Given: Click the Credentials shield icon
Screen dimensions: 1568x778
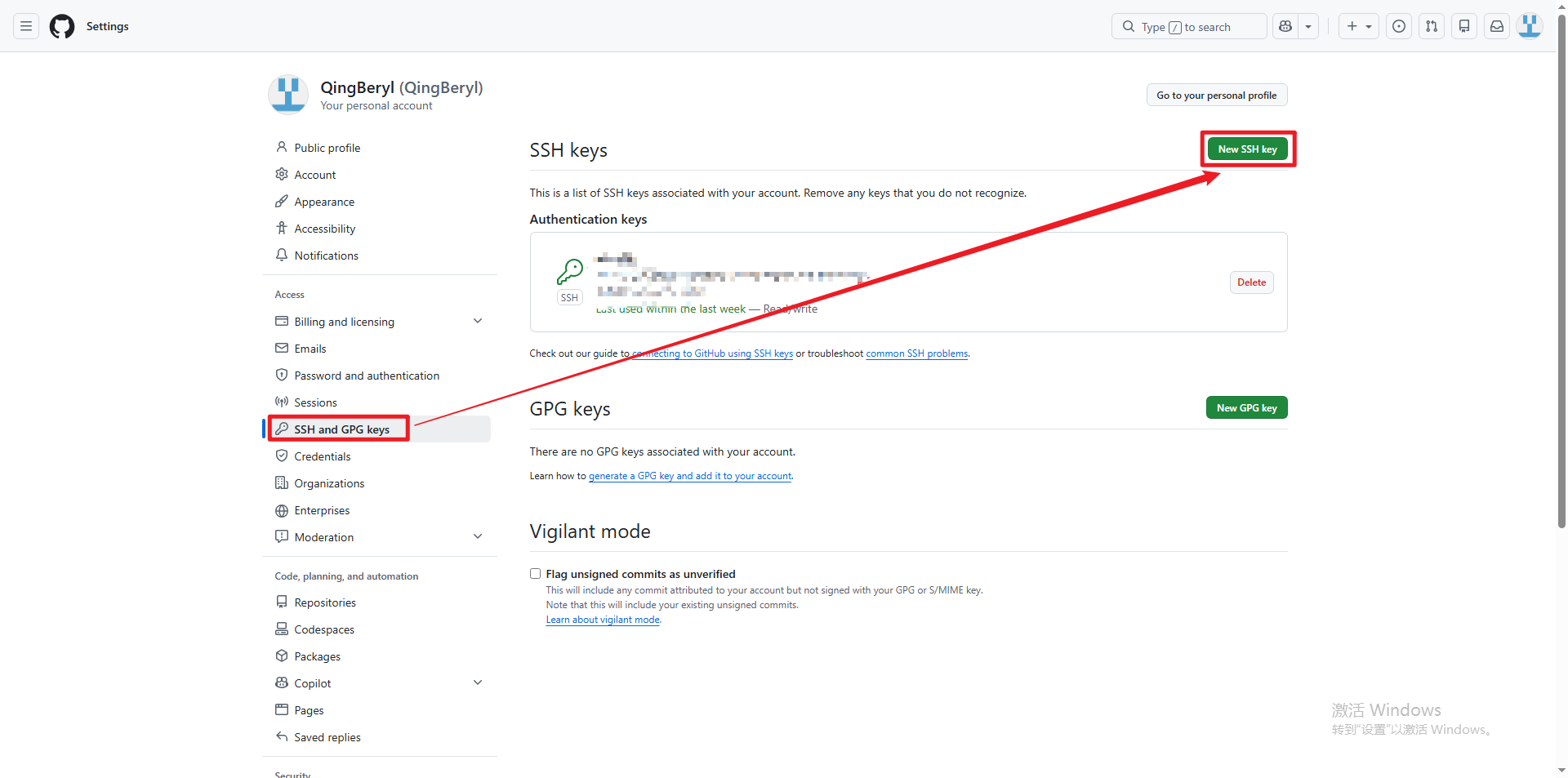Looking at the screenshot, I should pos(282,456).
